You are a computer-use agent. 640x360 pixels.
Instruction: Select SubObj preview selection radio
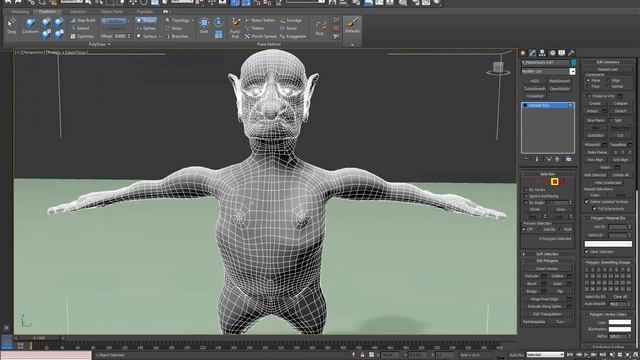540,229
